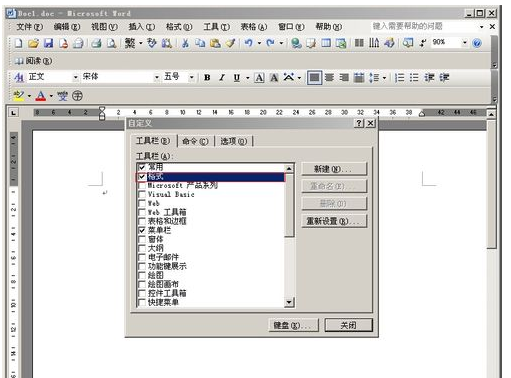Switch to the 选项 tab
511x378 pixels.
pos(234,141)
